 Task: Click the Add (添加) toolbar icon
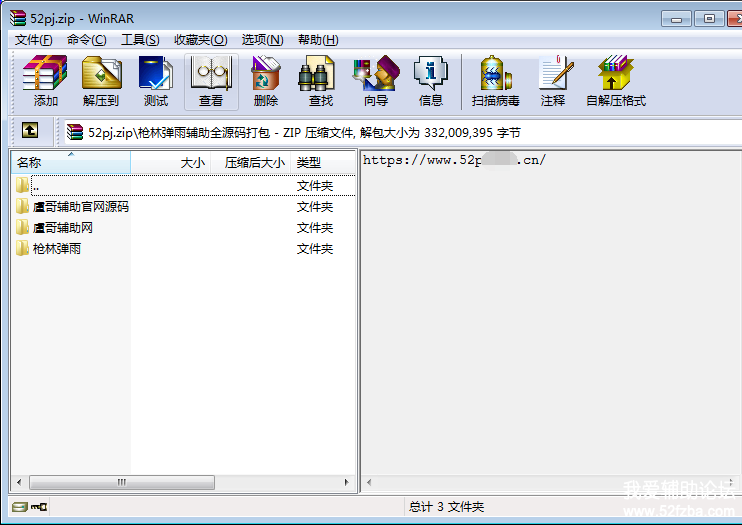45,81
